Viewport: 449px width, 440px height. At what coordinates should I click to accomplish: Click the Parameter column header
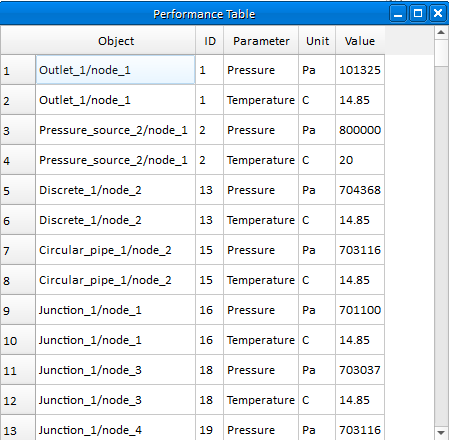click(261, 41)
